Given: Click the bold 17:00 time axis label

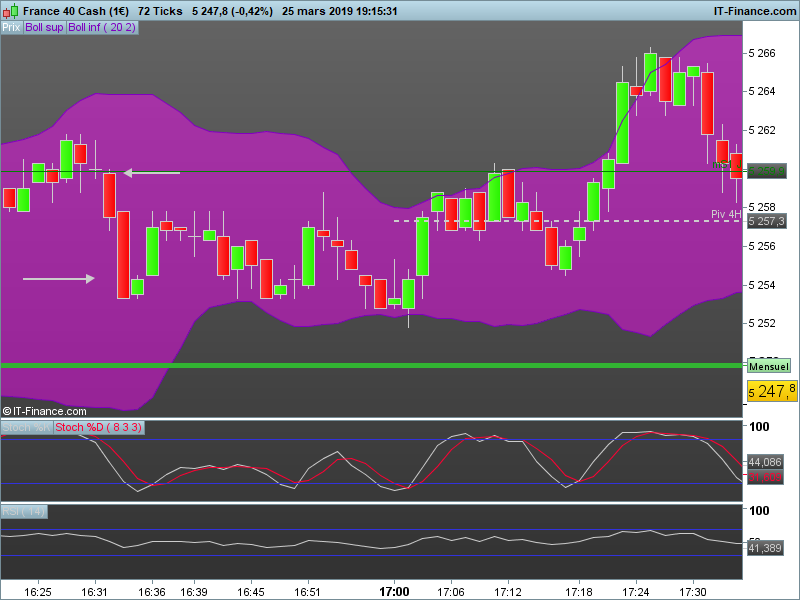Looking at the screenshot, I should [x=394, y=592].
